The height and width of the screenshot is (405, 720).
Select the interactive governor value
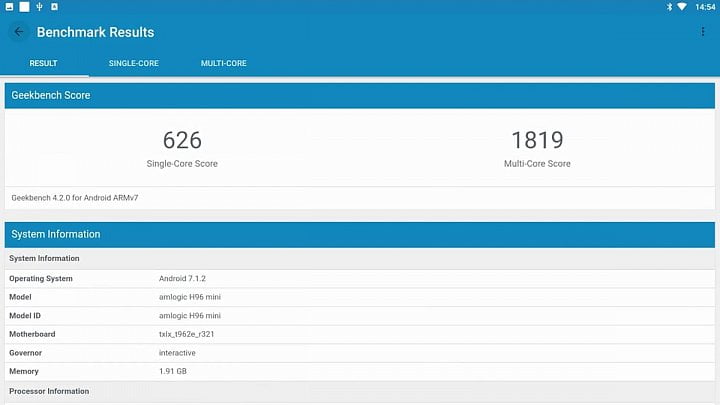(177, 353)
